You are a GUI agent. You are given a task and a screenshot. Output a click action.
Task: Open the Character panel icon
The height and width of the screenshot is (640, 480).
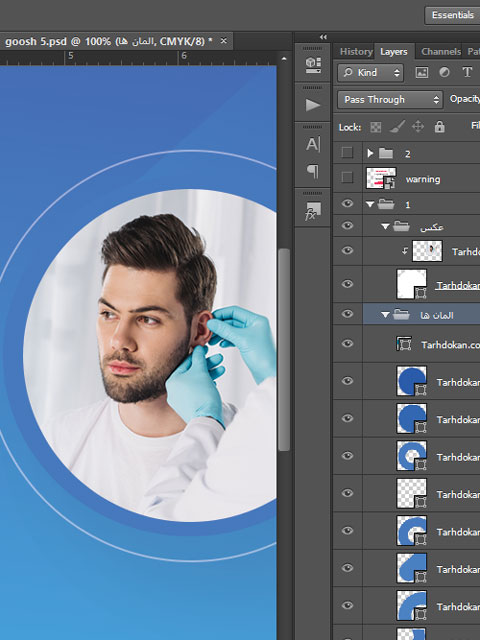click(x=313, y=144)
